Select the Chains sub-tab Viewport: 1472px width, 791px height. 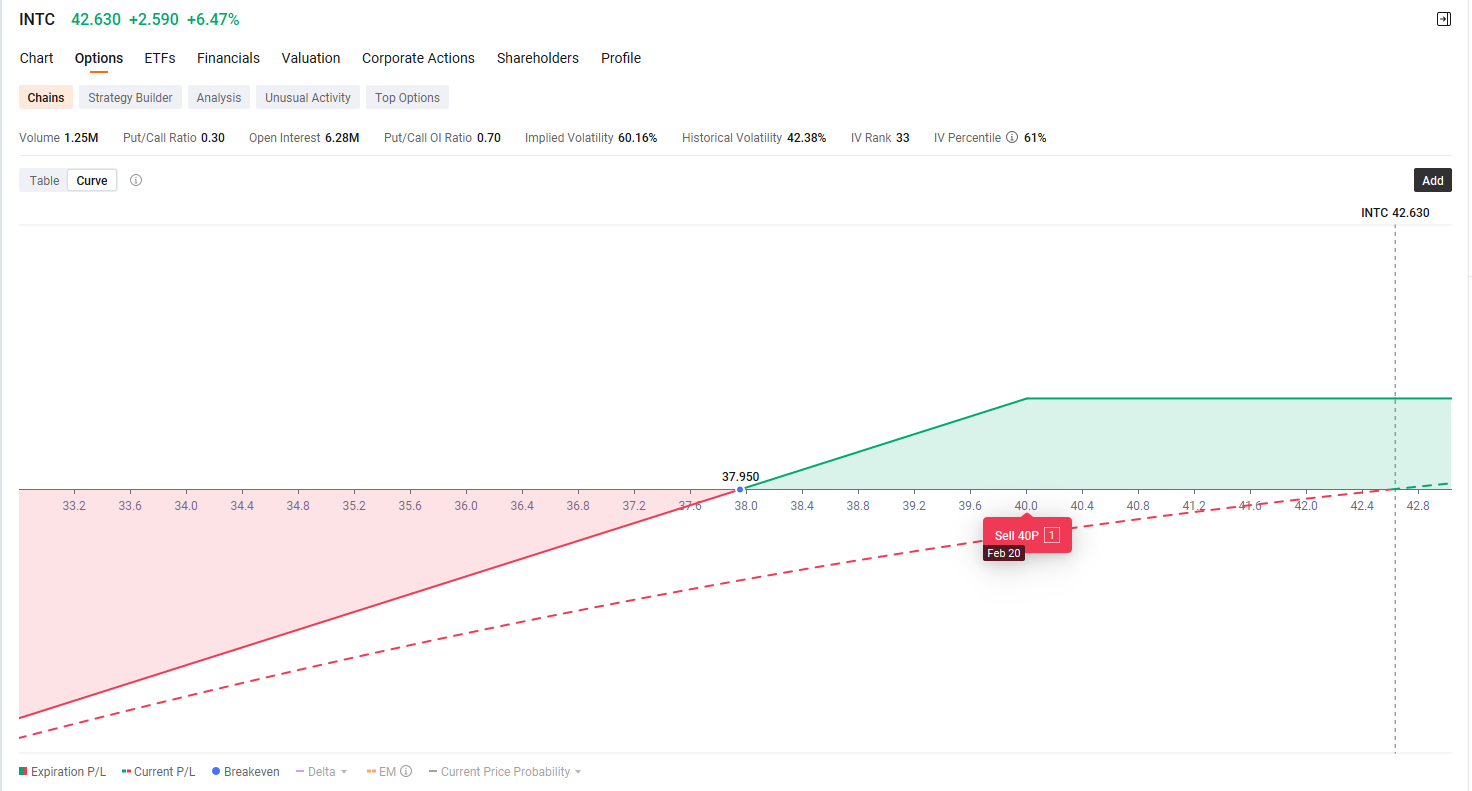[46, 97]
